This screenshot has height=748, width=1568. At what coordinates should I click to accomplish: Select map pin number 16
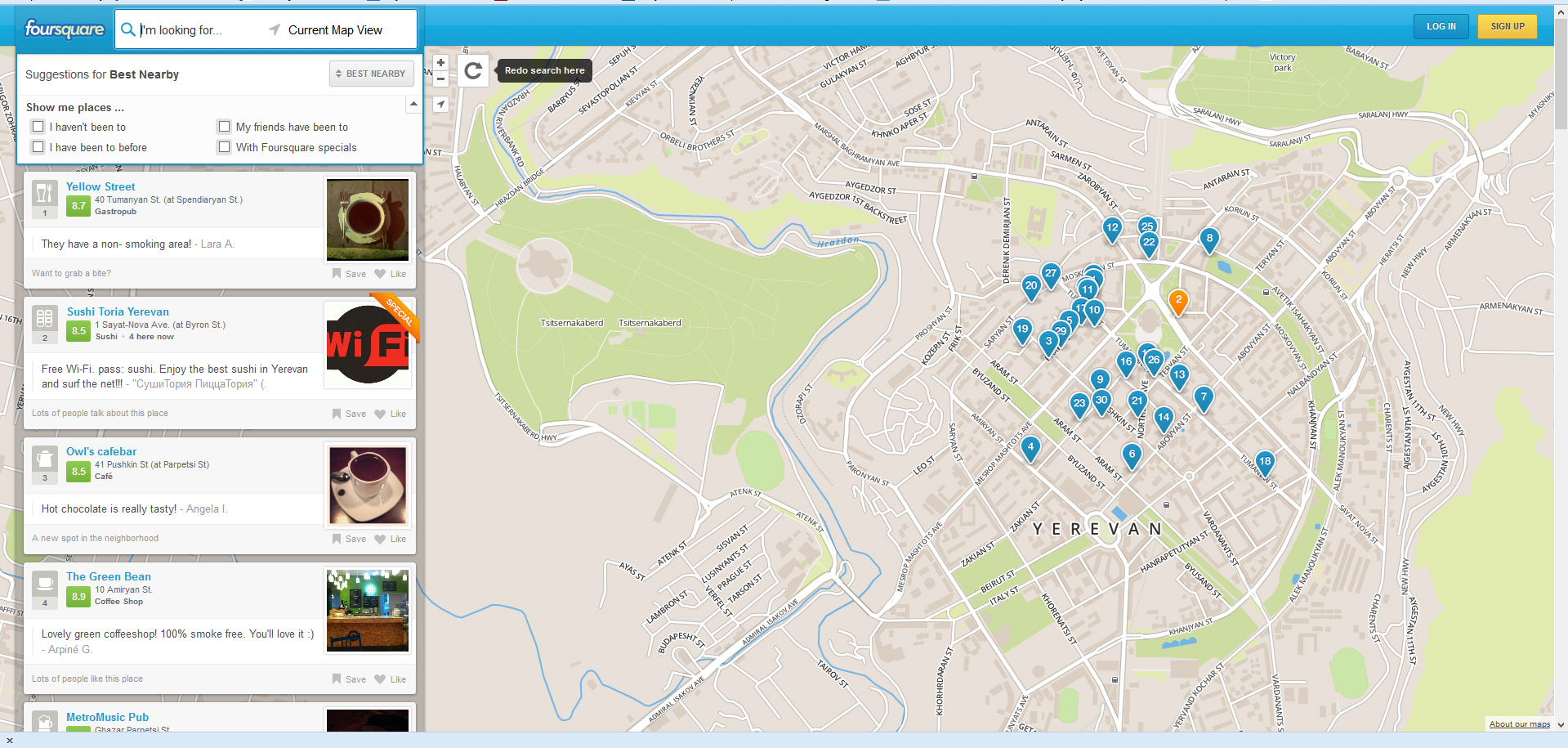coord(1125,364)
